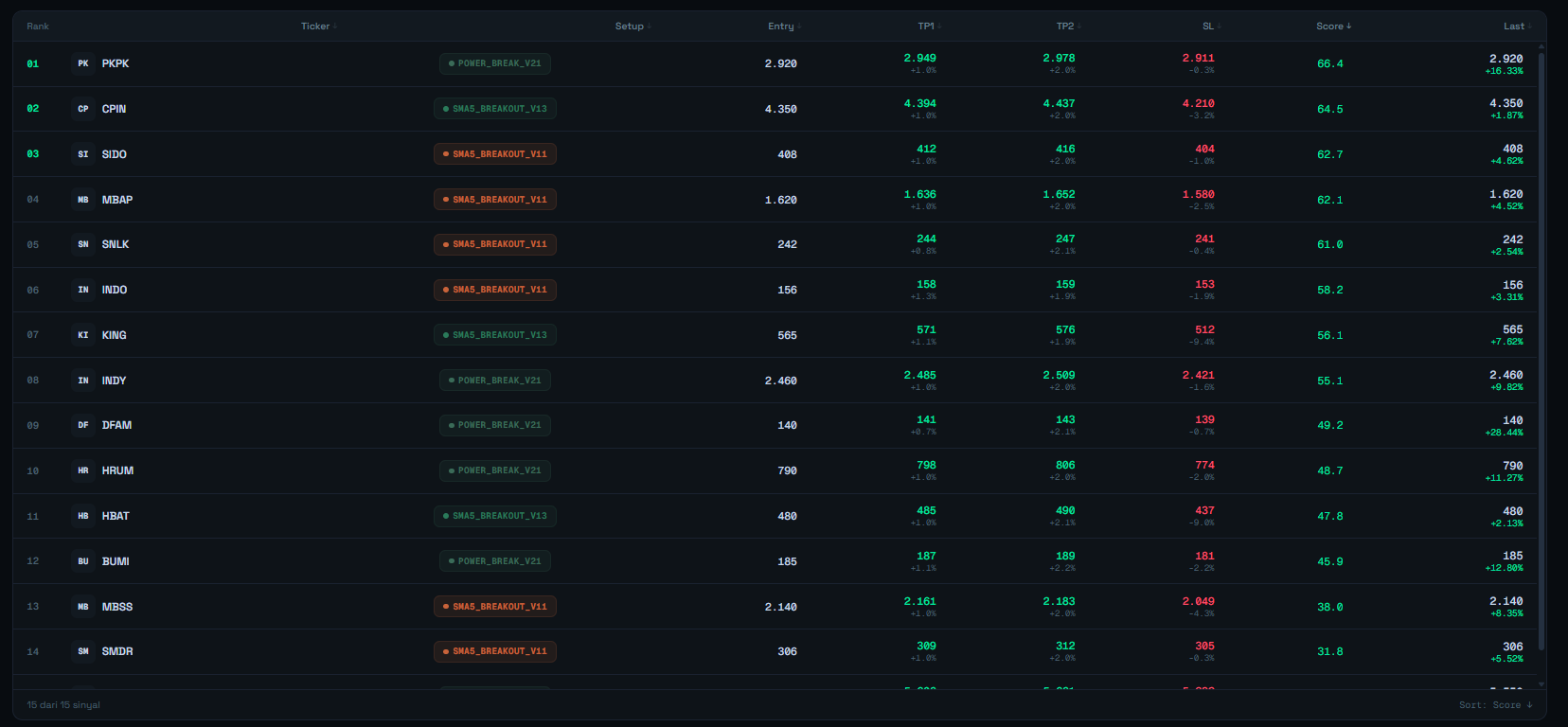Viewport: 1568px width, 727px height.
Task: Click the SN badge icon for SNLK
Action: point(83,244)
